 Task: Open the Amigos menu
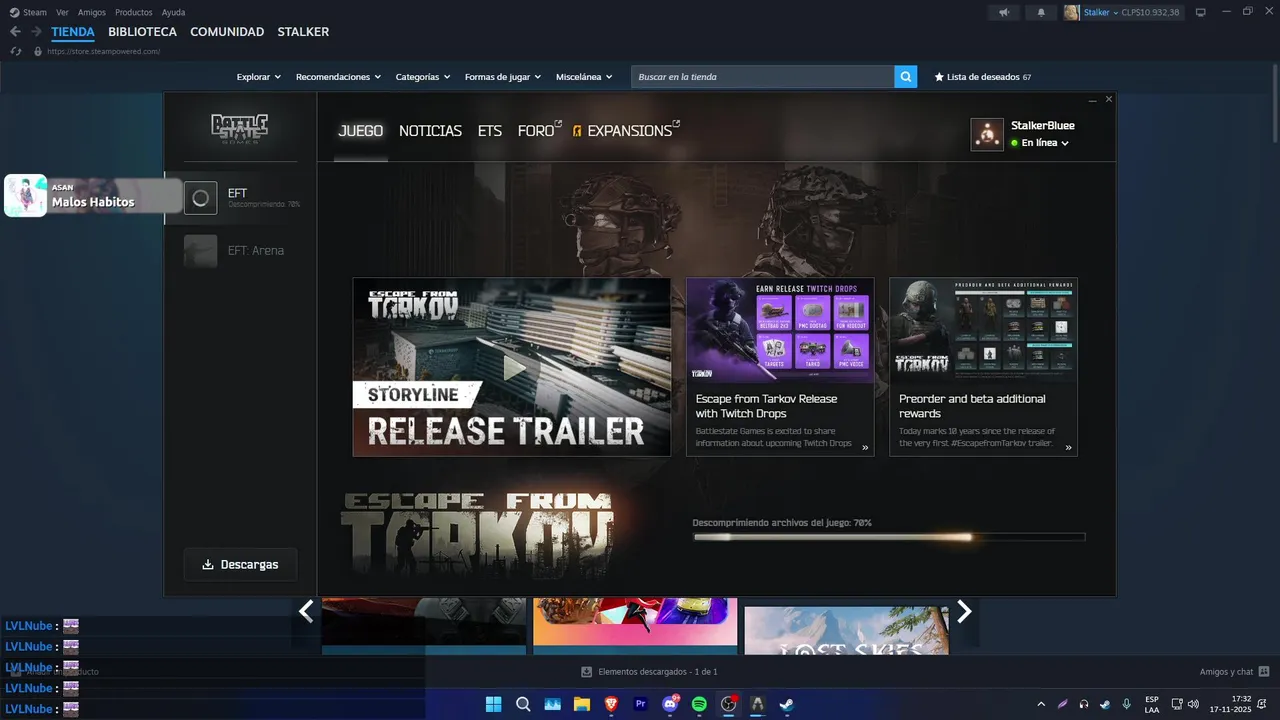(x=92, y=12)
